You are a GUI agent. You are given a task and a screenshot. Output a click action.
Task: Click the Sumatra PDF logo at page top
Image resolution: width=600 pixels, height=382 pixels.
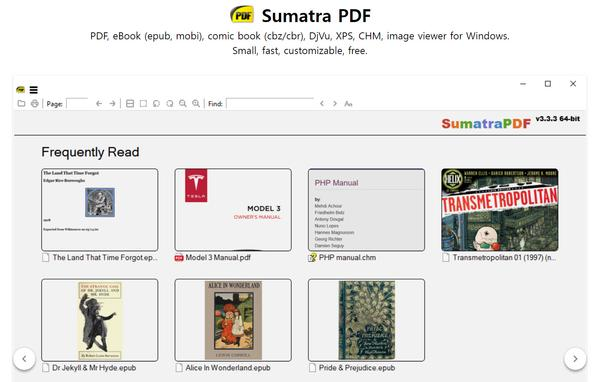pyautogui.click(x=242, y=15)
